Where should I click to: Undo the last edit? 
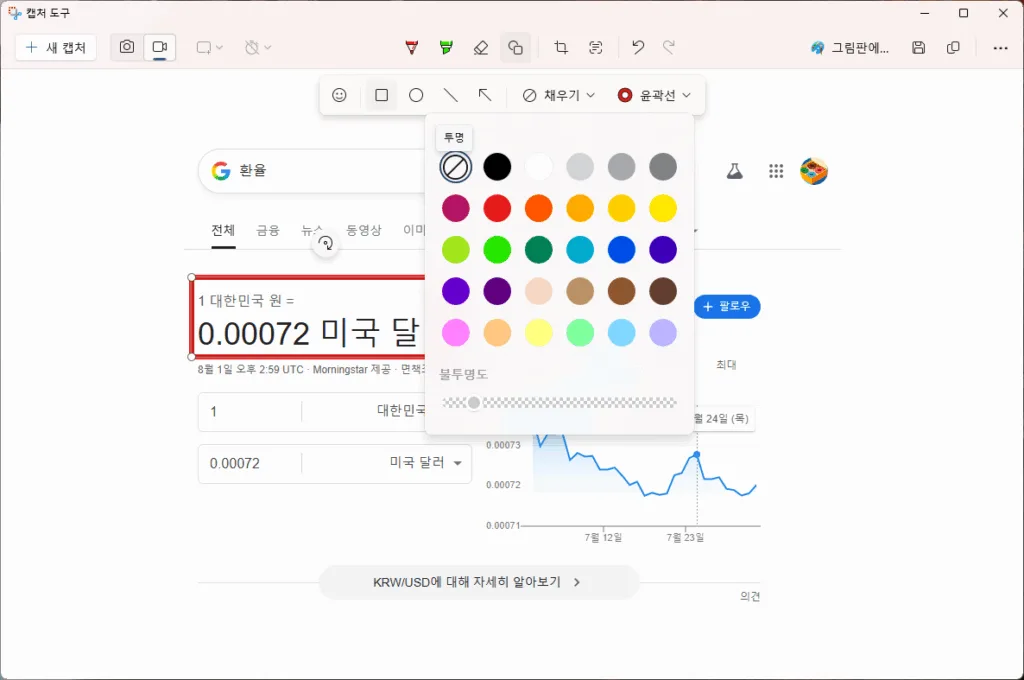[638, 47]
